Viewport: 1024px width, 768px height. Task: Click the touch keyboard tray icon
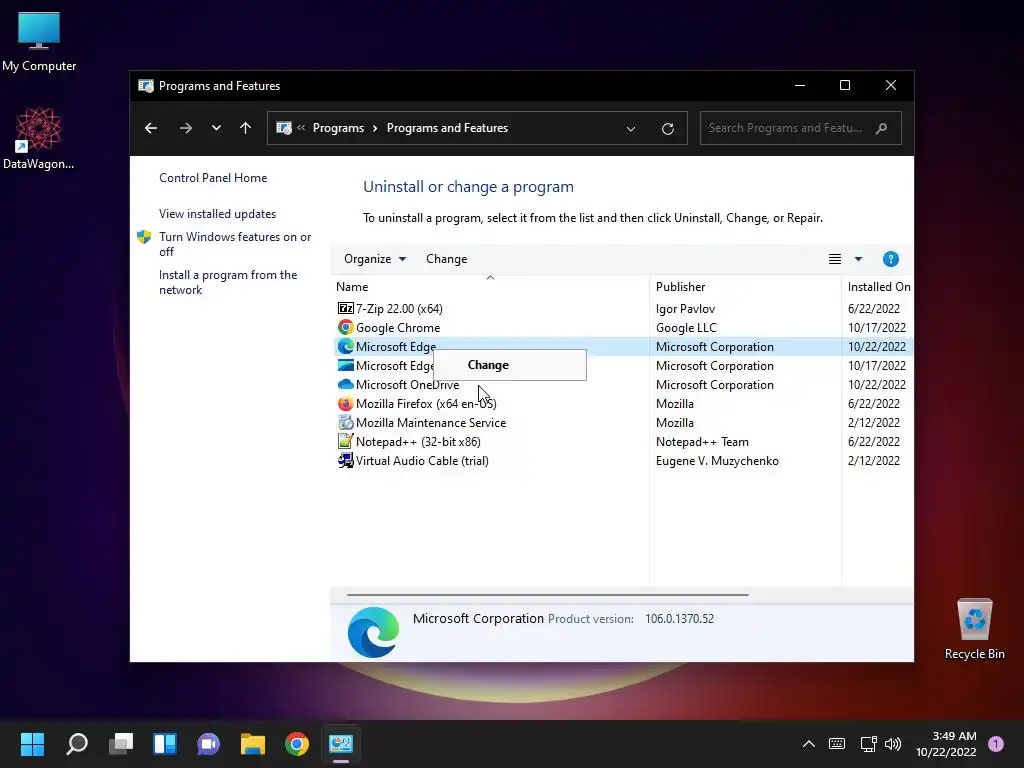[837, 744]
